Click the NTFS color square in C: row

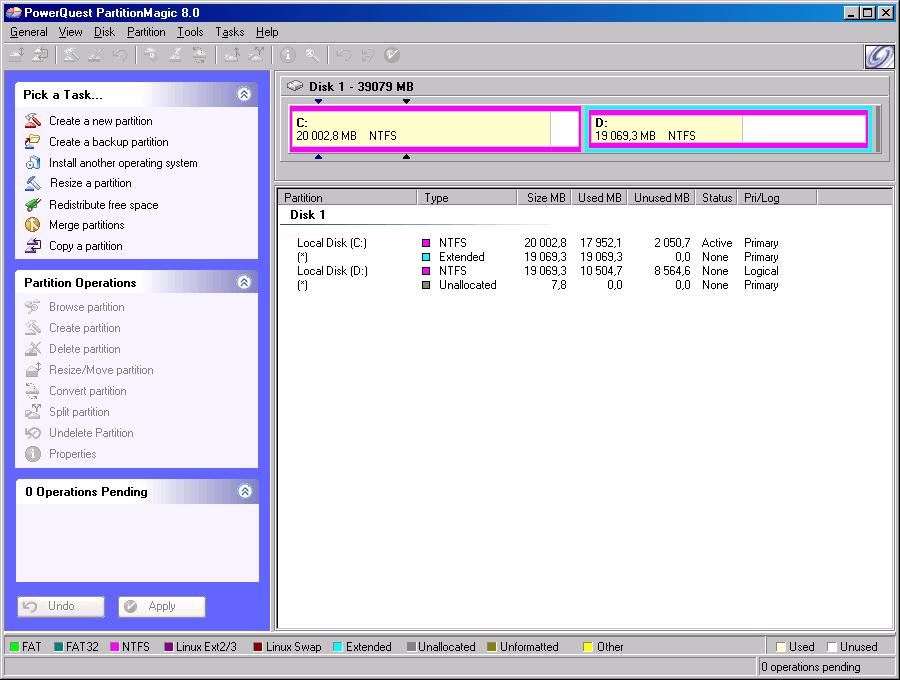coord(426,243)
